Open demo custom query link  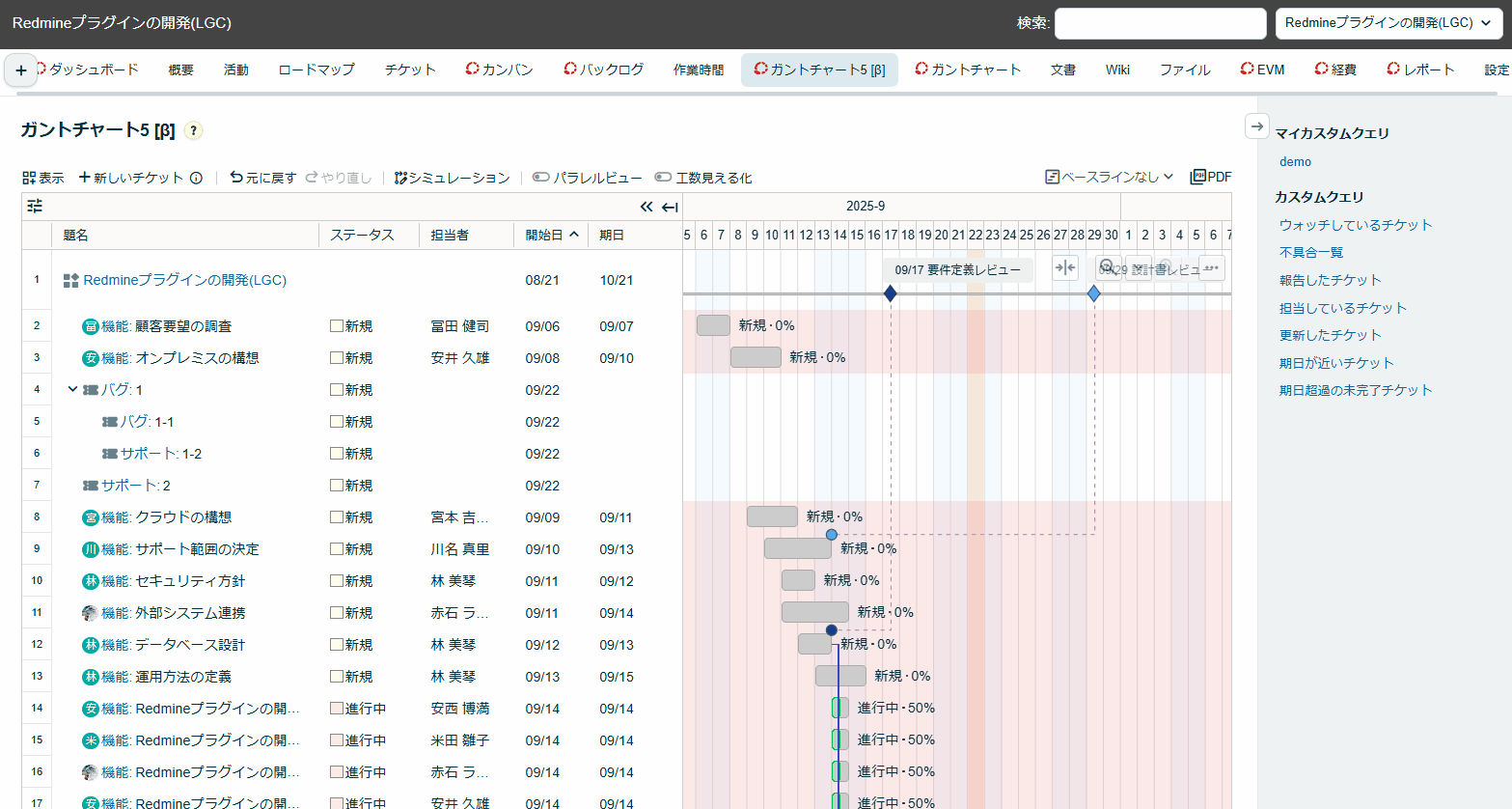point(1295,161)
